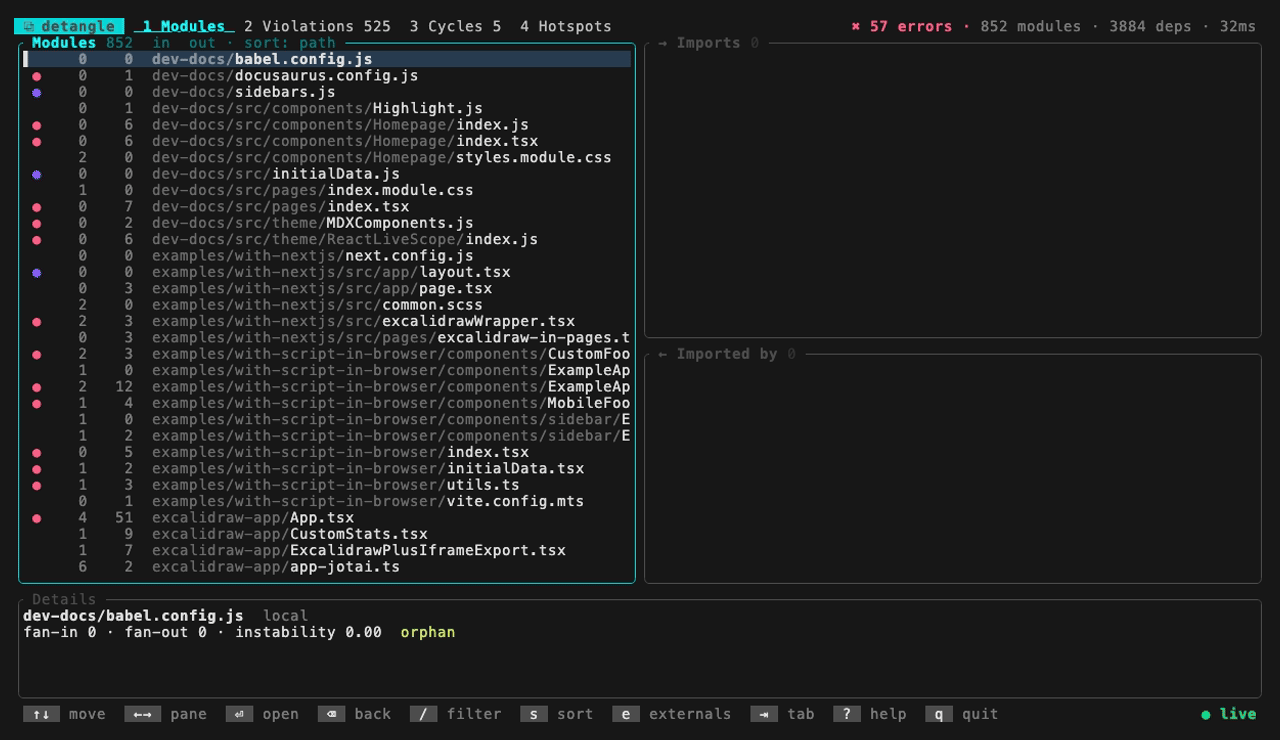Select ExcalidrawPlusIframeExport.tsx row

(327, 550)
